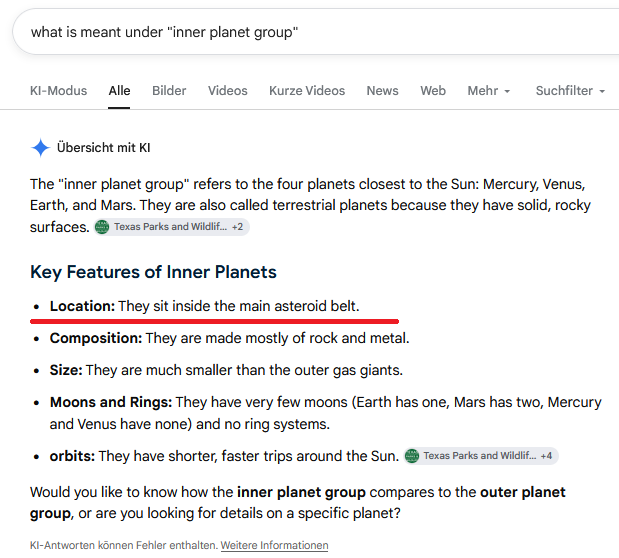Image resolution: width=619 pixels, height=558 pixels.
Task: Open the +2 sources chip
Action: coord(171,227)
